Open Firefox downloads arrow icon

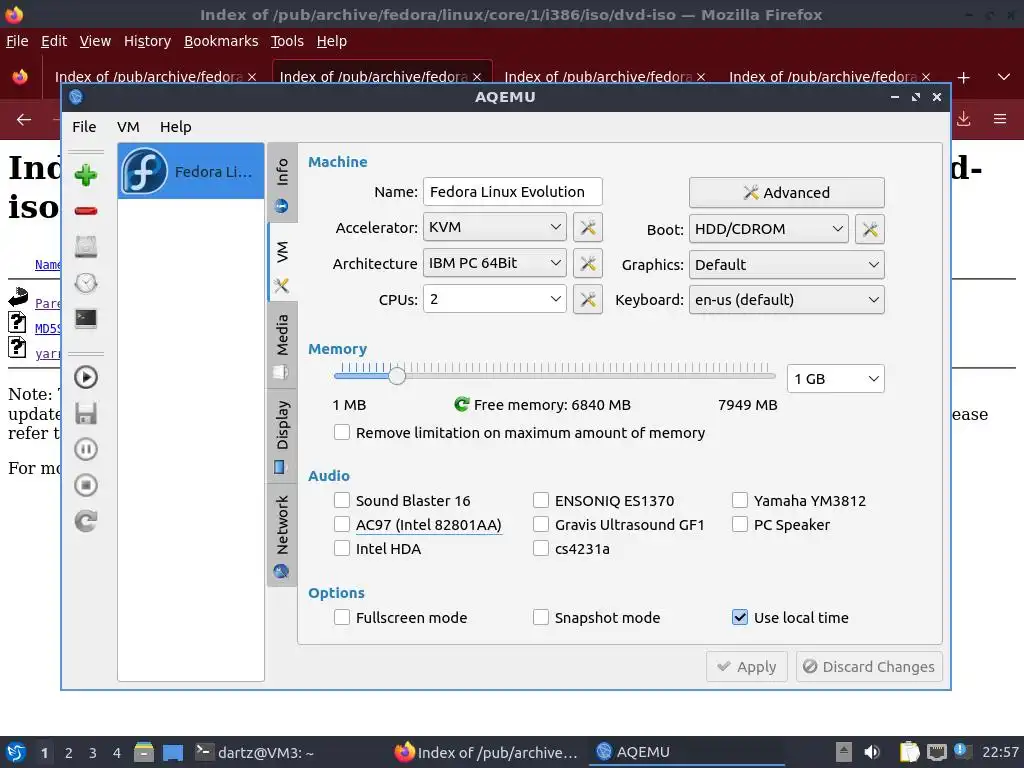(963, 119)
